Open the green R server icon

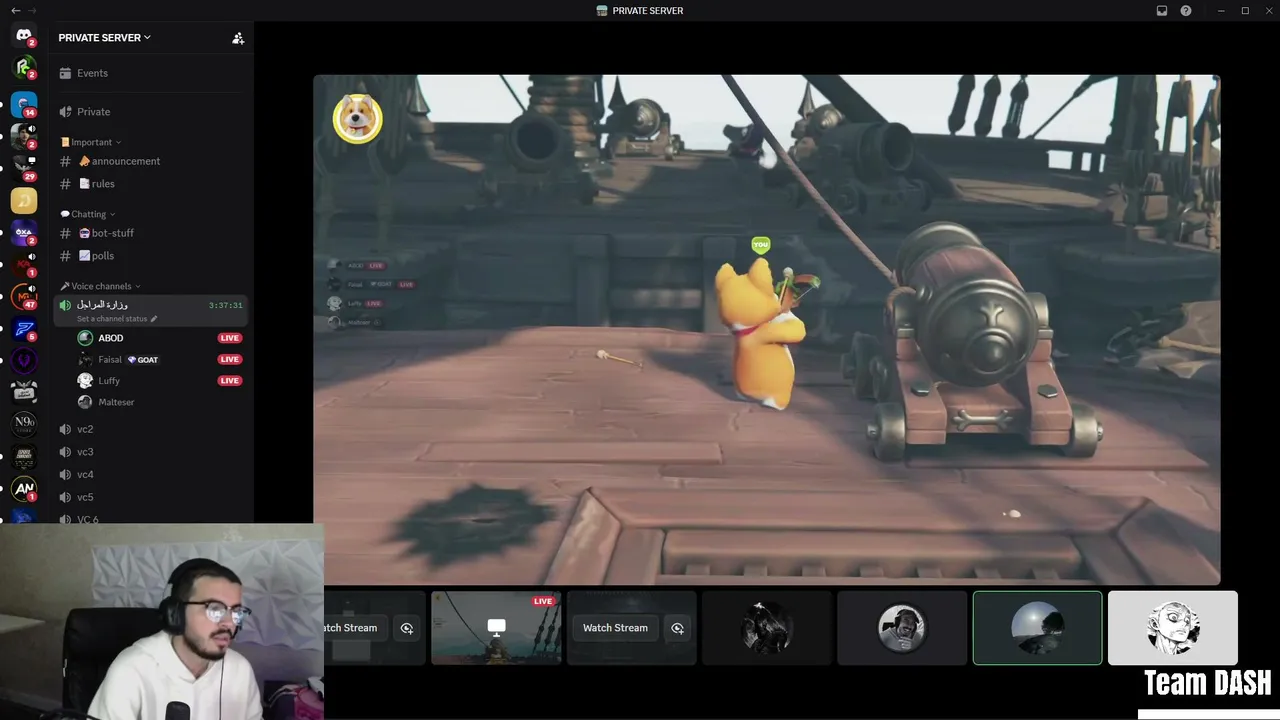point(24,67)
